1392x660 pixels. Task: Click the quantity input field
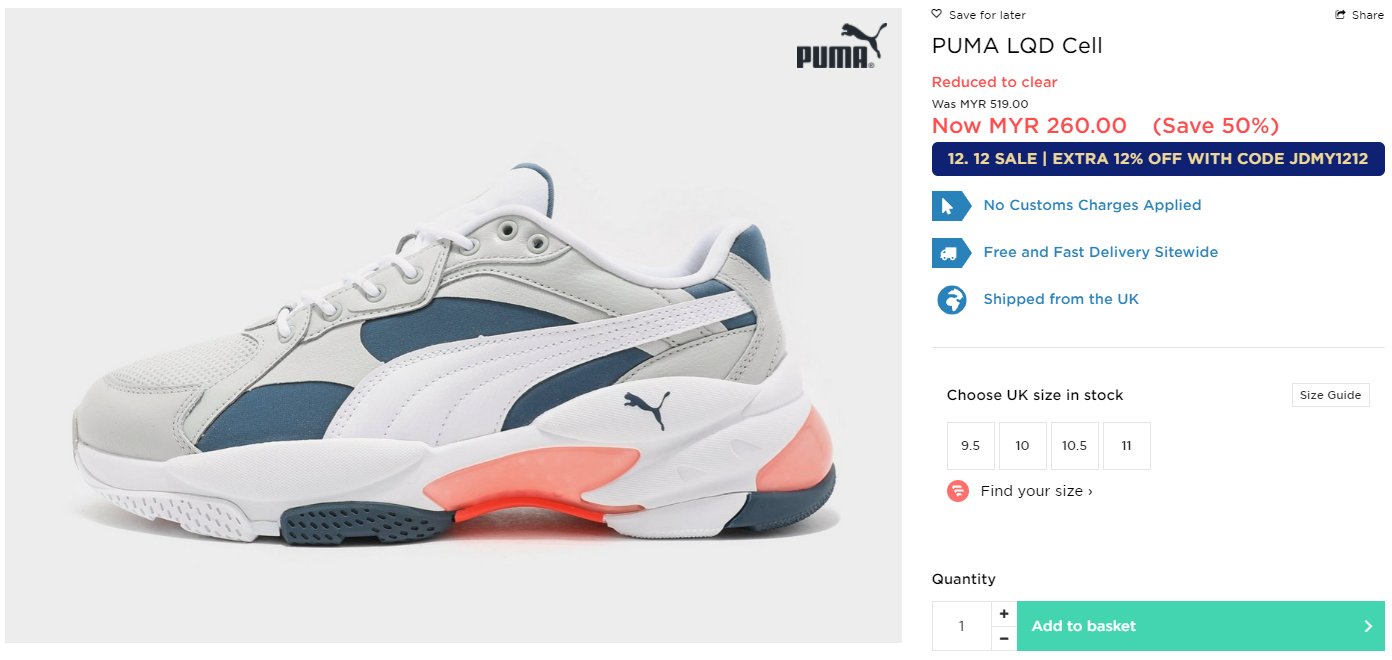pyautogui.click(x=962, y=626)
